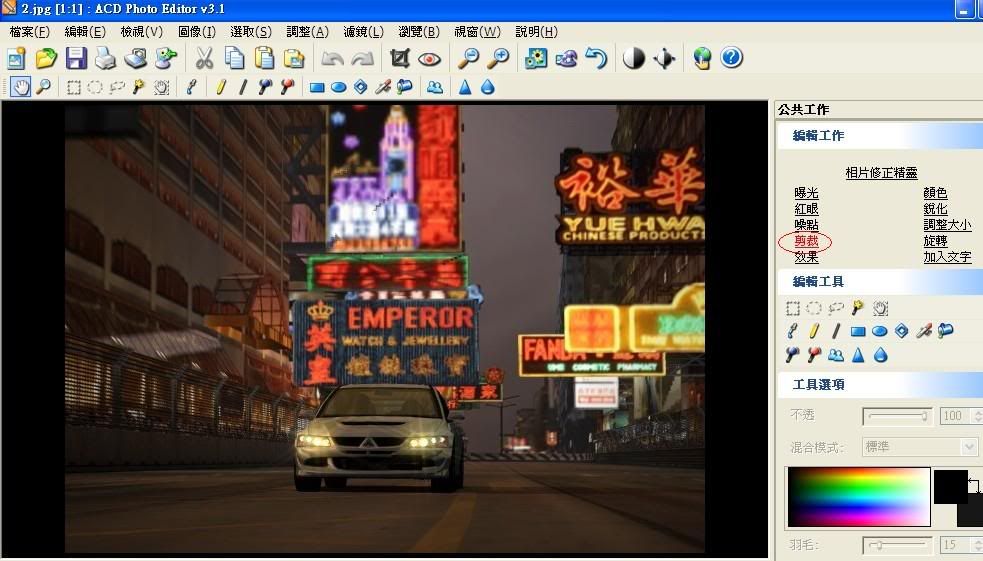Select the Hand pan tool

tap(21, 87)
